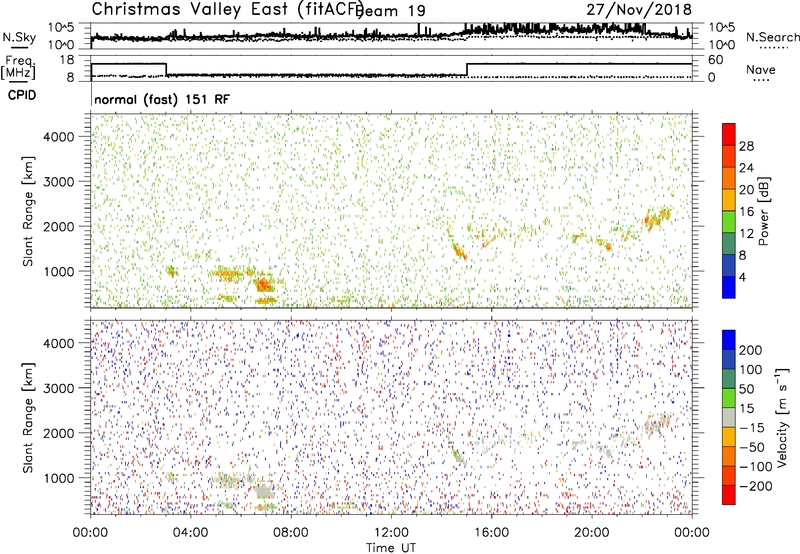Screen dimensions: 800x554
Task: Click the light green 15–50 Velocity colorbar segment
Action: coord(729,398)
